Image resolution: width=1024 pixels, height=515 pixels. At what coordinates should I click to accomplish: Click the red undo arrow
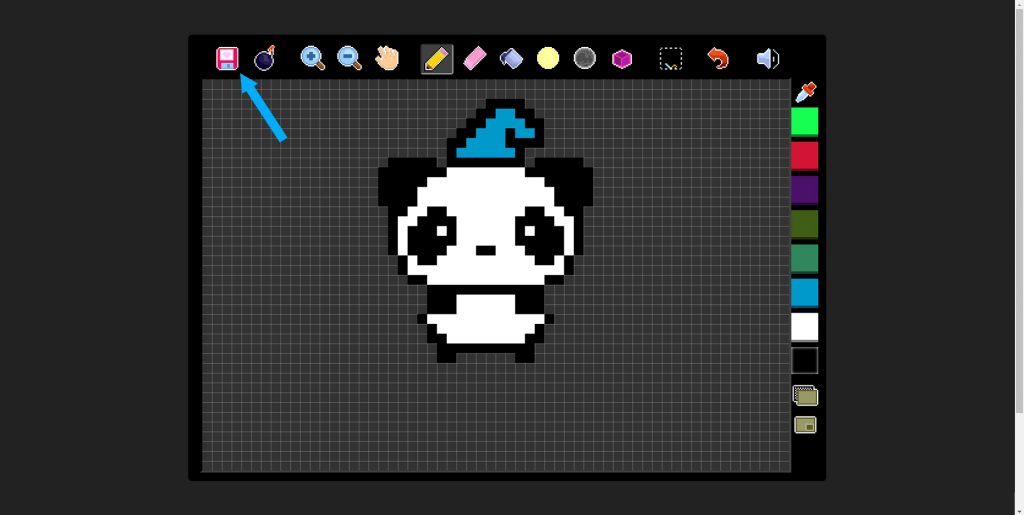coord(718,58)
